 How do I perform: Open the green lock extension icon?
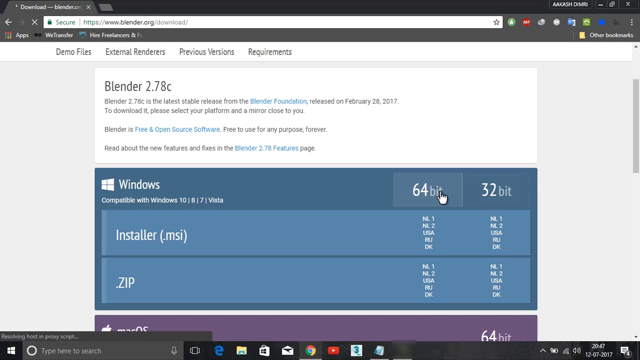coord(511,22)
